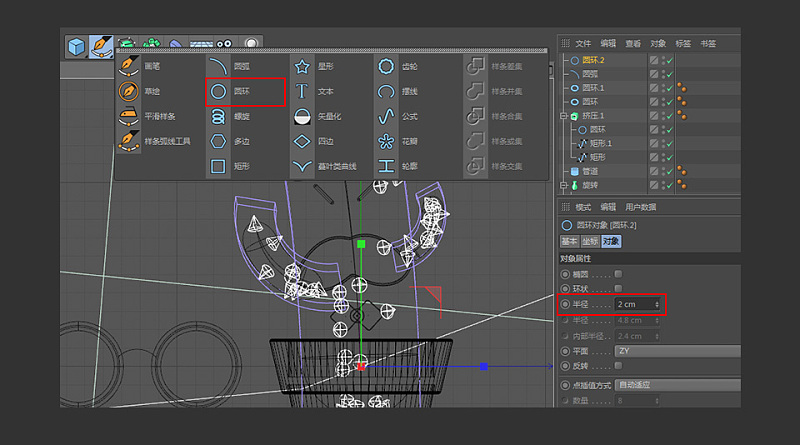The height and width of the screenshot is (445, 800).
Task: Select the 圆环 (circle) spline tool
Action: [x=241, y=91]
